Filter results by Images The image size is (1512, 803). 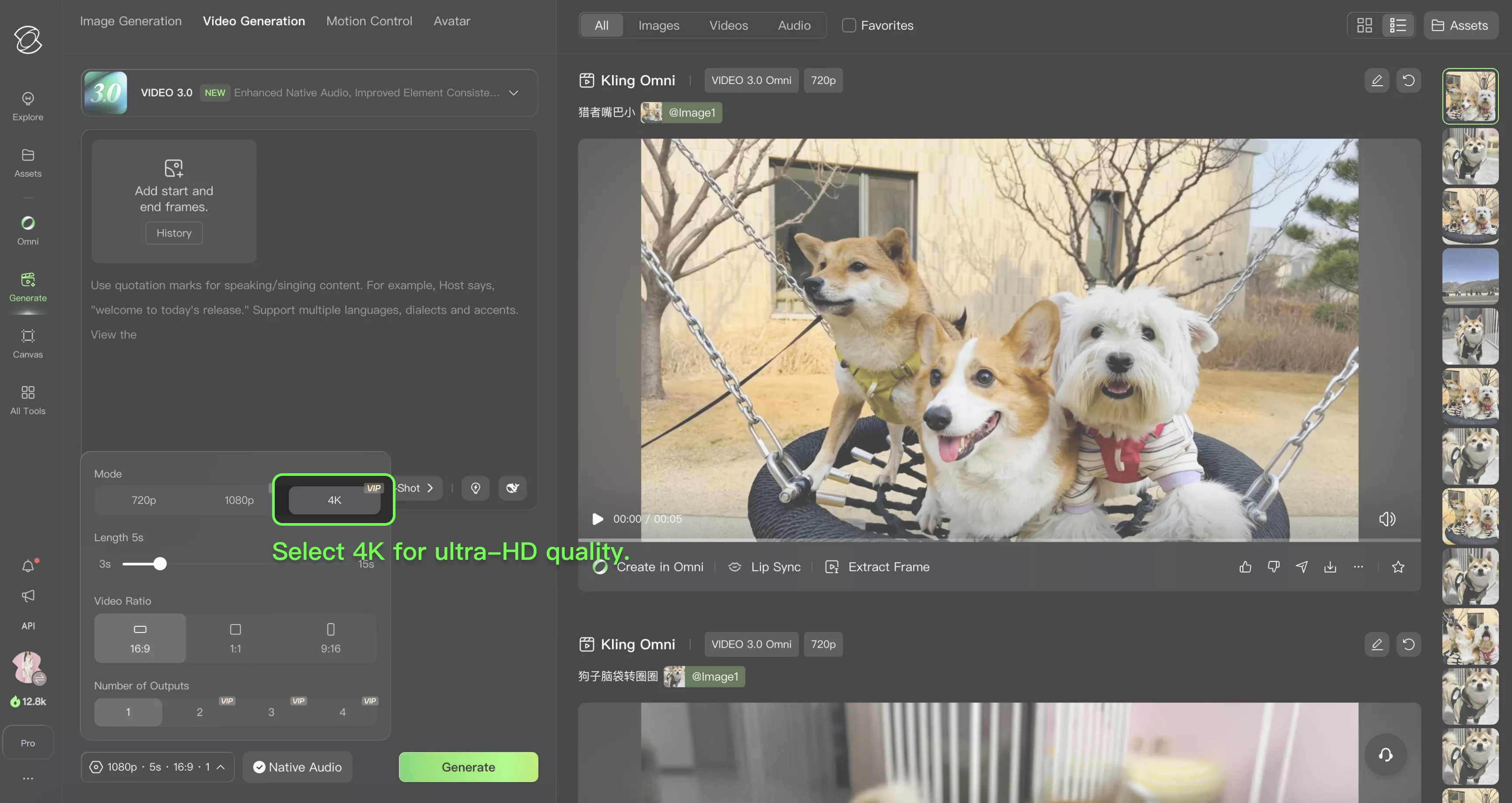point(659,25)
